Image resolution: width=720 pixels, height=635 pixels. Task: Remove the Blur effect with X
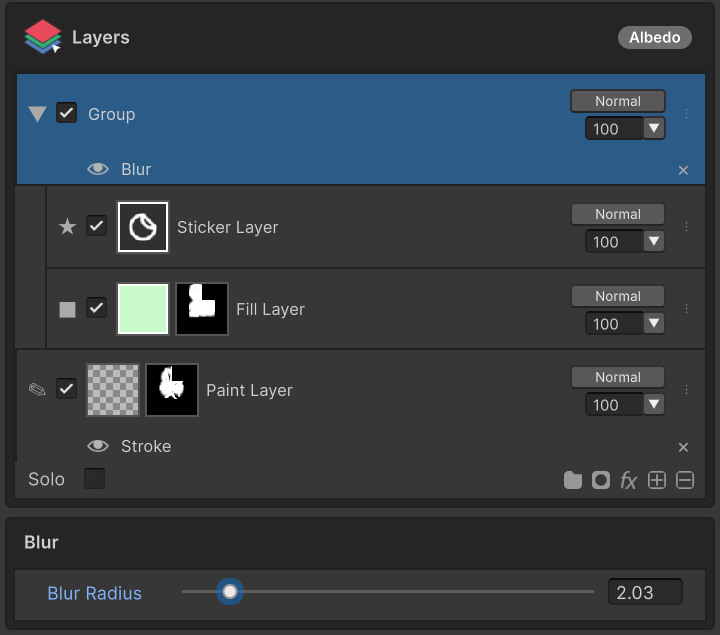[x=683, y=170]
